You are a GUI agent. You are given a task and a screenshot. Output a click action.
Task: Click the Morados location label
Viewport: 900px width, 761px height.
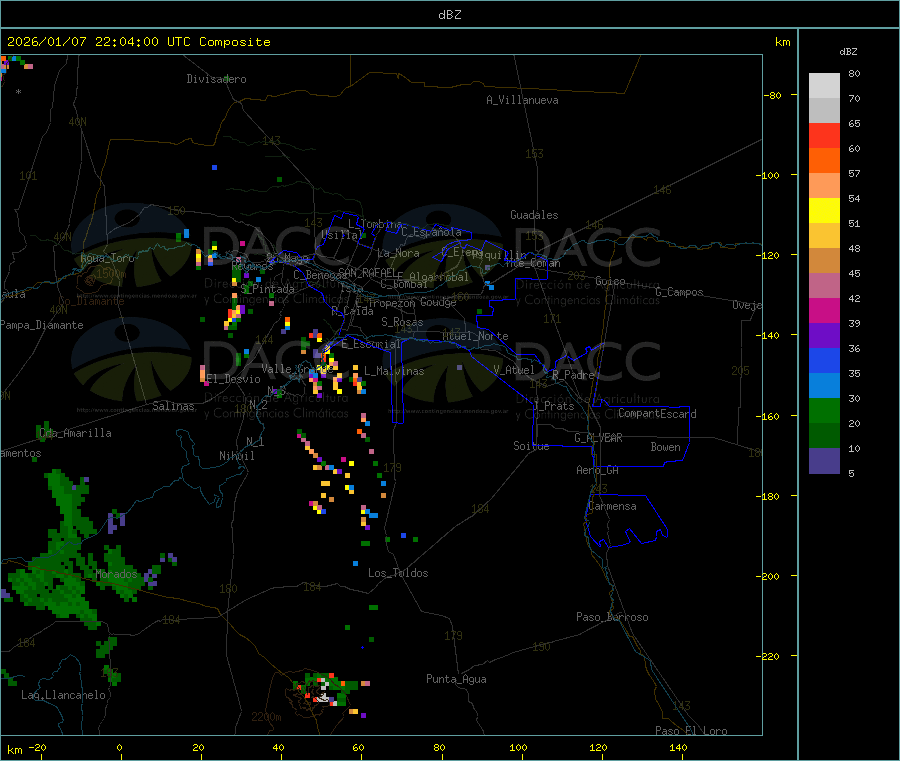coord(117,574)
